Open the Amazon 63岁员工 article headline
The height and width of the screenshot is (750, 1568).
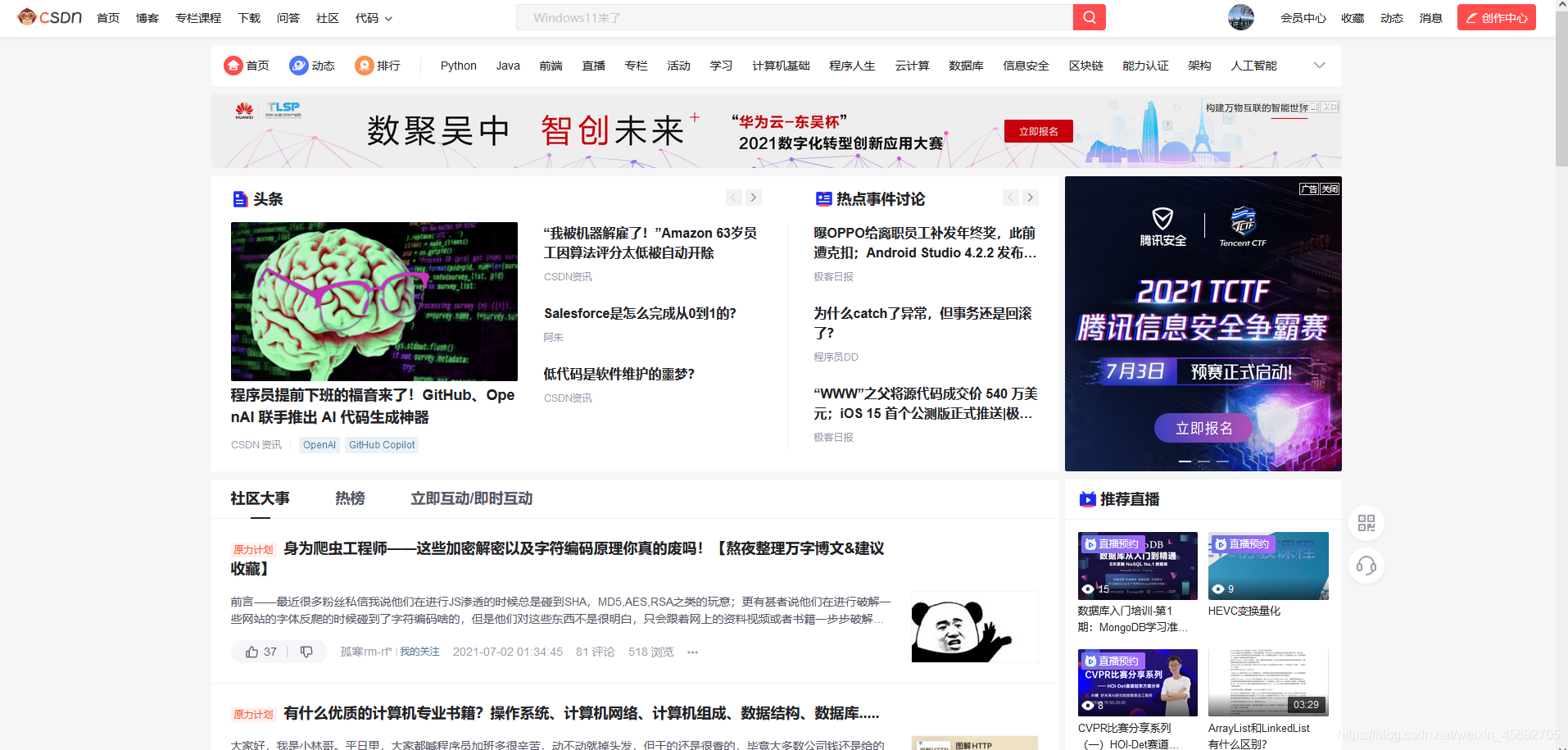(x=650, y=243)
